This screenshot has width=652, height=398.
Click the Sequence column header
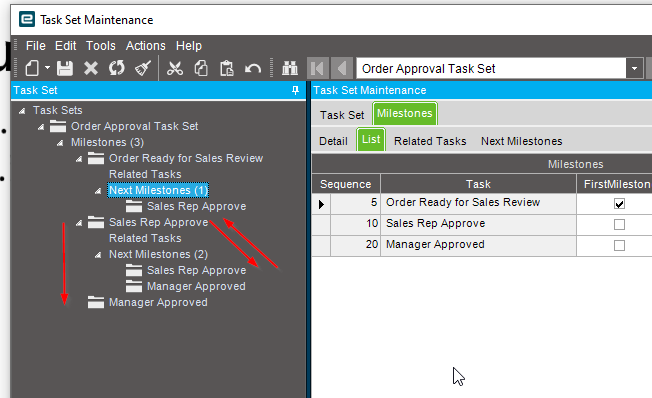point(346,184)
